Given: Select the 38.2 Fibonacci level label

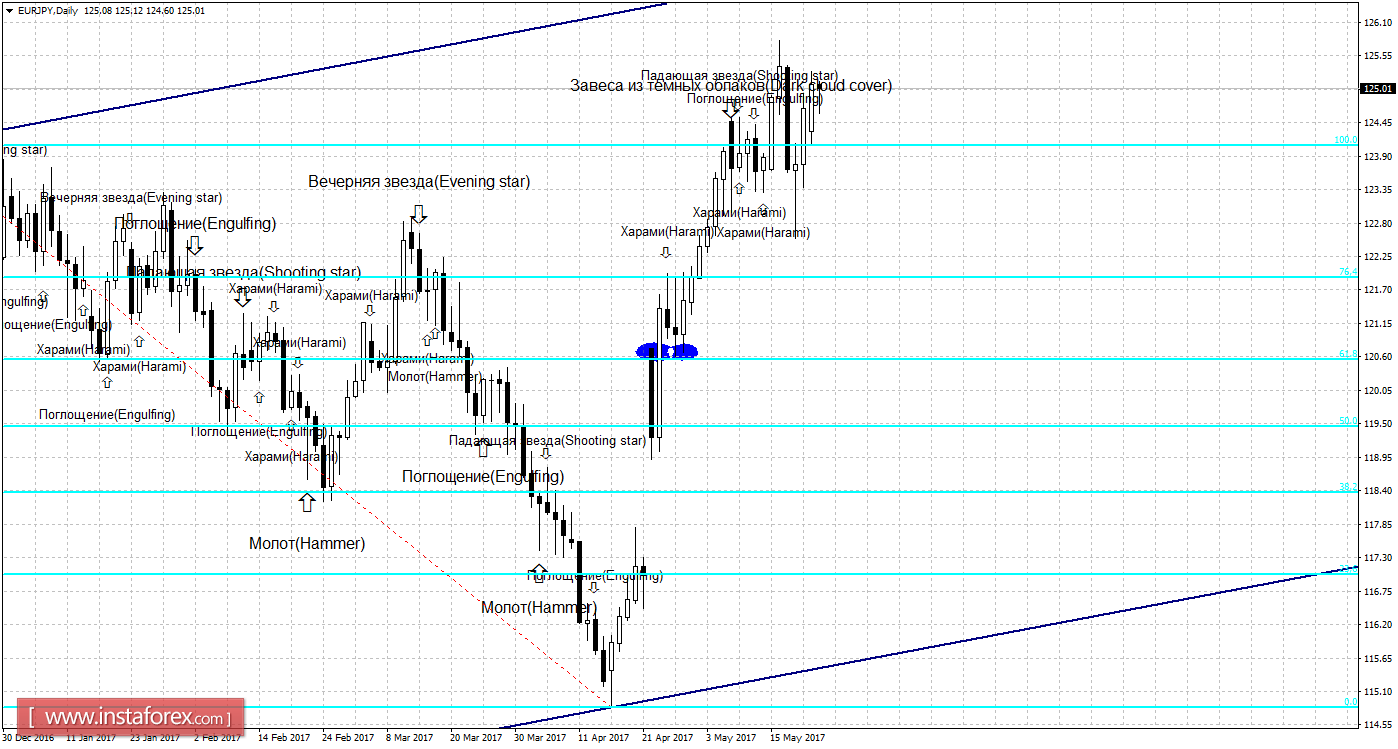Looking at the screenshot, I should [1349, 487].
